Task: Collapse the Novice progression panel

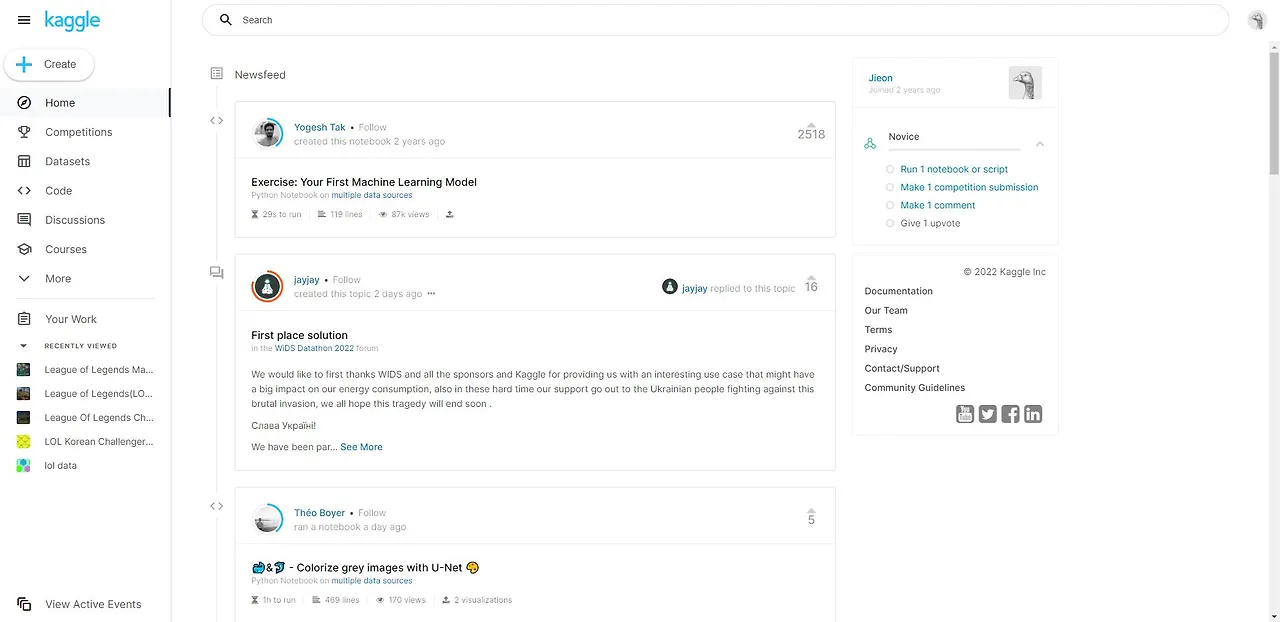Action: [1040, 144]
